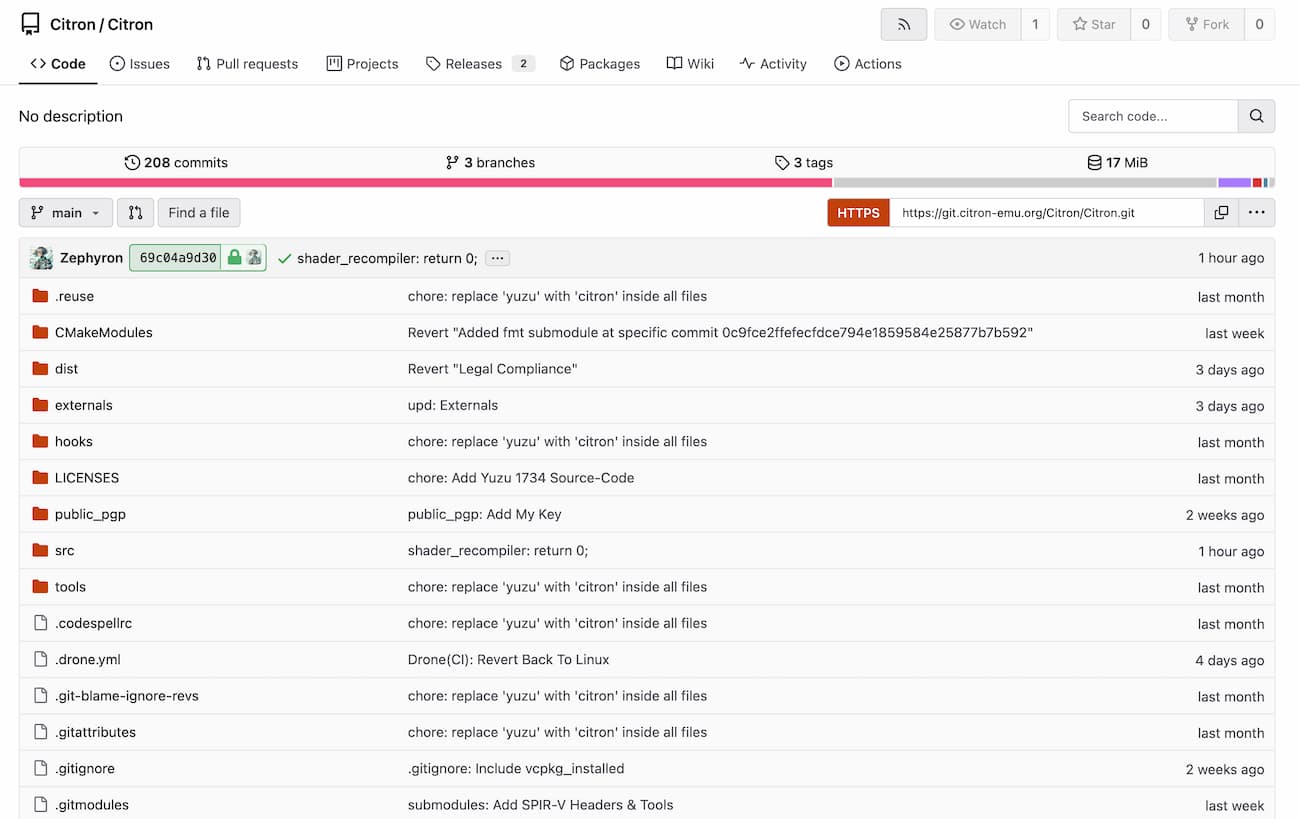Click Zephyron's avatar in latest commit row
This screenshot has height=819, width=1300.
(41, 258)
